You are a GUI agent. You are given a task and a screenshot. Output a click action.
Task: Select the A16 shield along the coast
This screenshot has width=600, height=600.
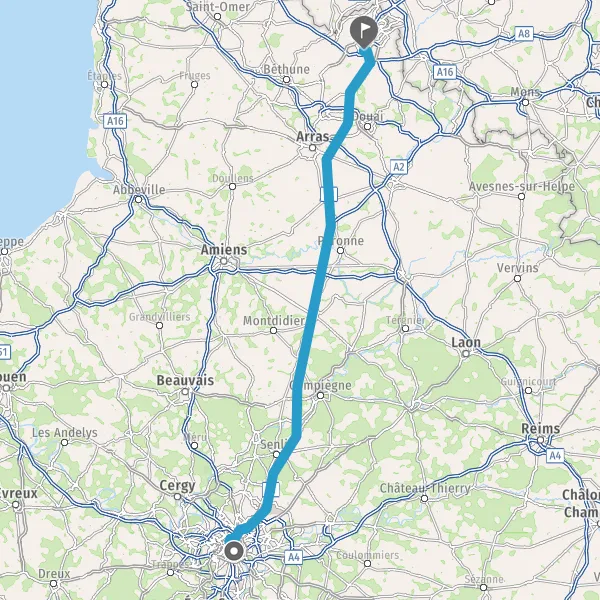[x=115, y=121]
